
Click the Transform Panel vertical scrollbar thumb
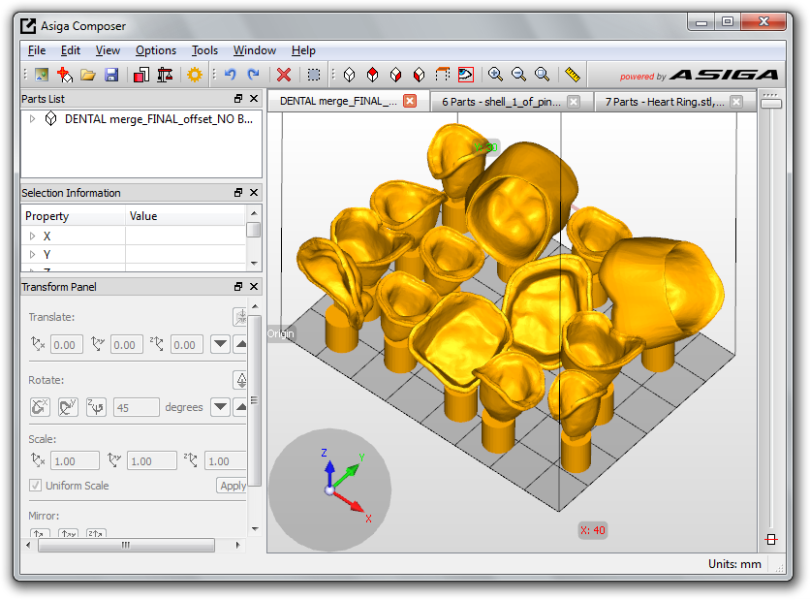click(x=254, y=401)
